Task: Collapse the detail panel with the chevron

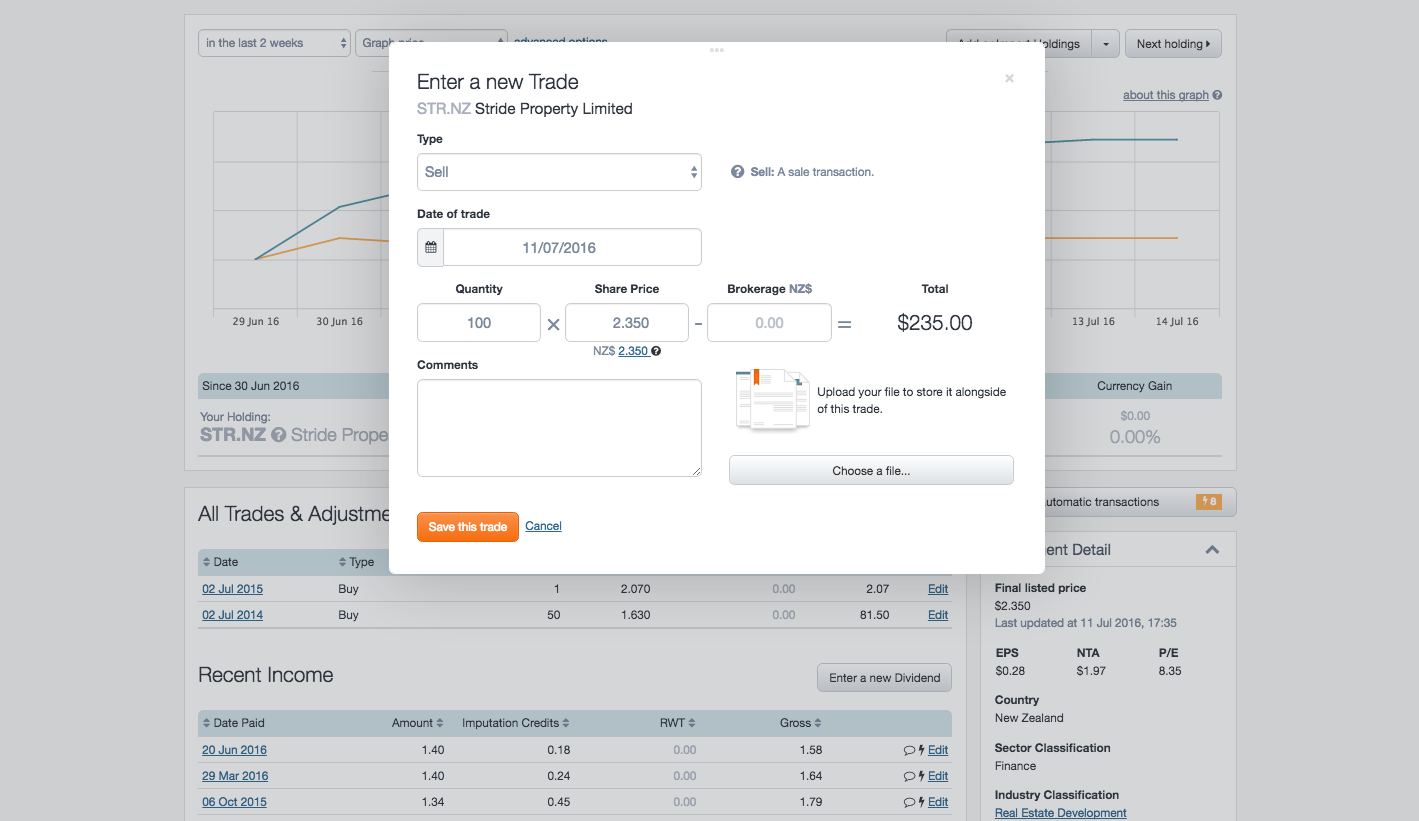Action: (x=1211, y=549)
